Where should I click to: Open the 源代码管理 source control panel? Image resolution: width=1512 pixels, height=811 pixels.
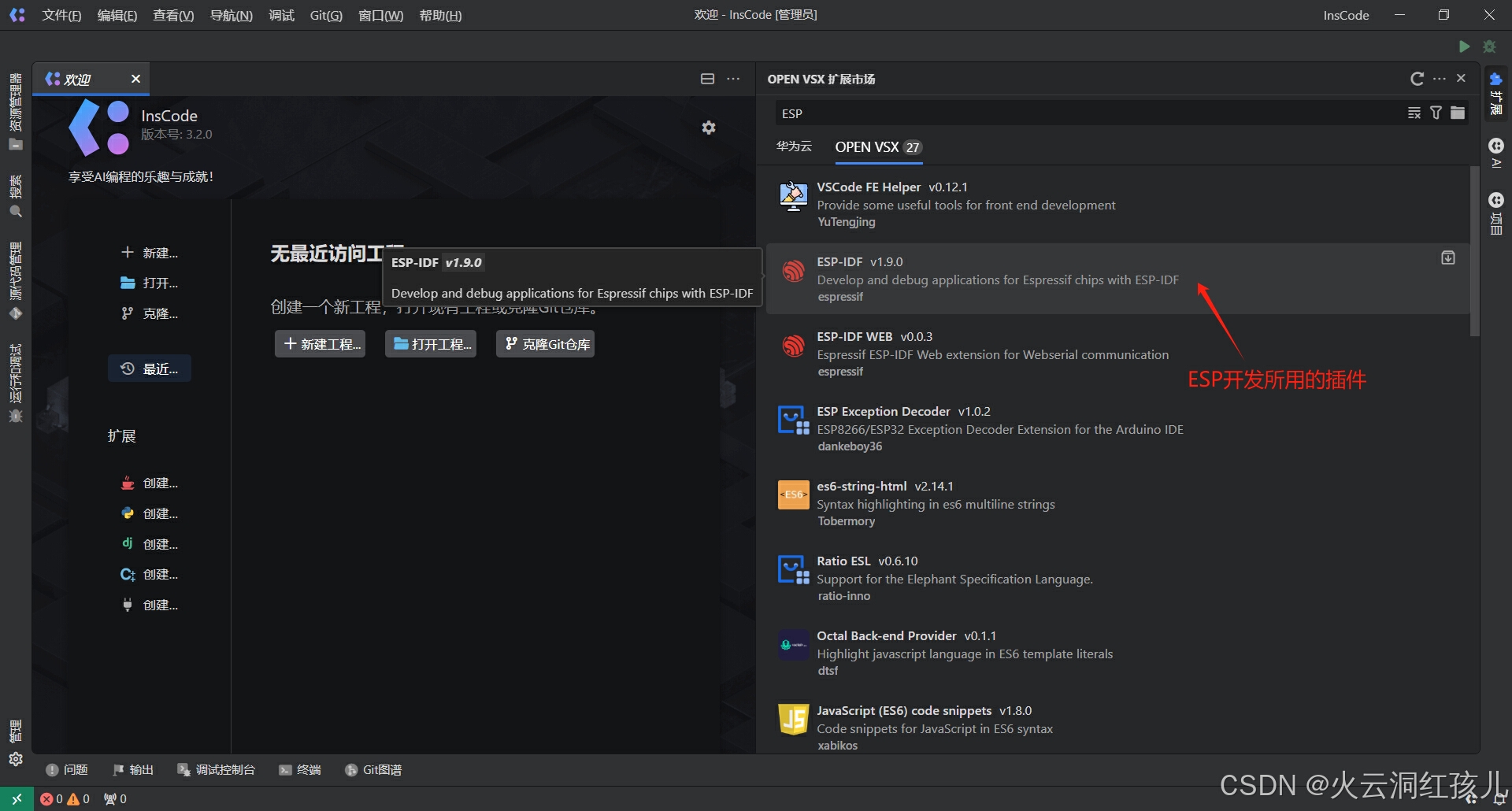[x=16, y=280]
